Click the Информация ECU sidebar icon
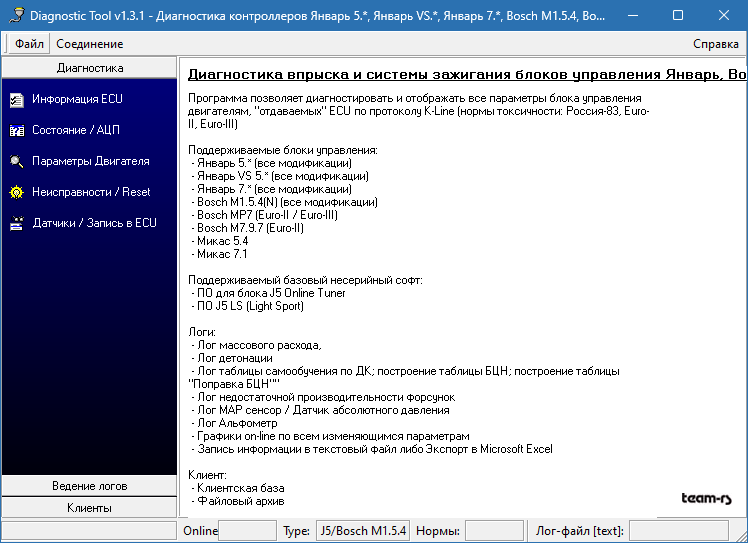748x543 pixels. tap(17, 100)
